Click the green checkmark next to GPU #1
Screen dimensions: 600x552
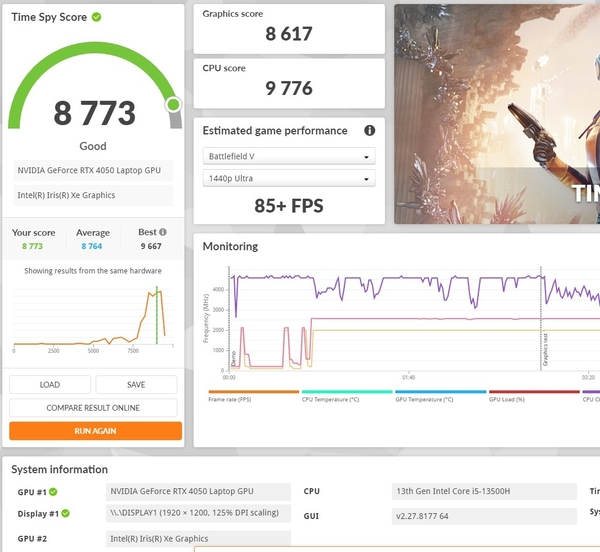[x=53, y=492]
